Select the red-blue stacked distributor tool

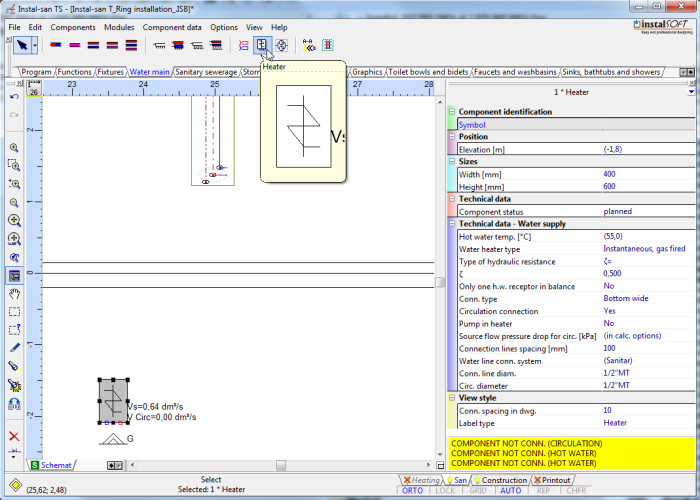pos(216,45)
